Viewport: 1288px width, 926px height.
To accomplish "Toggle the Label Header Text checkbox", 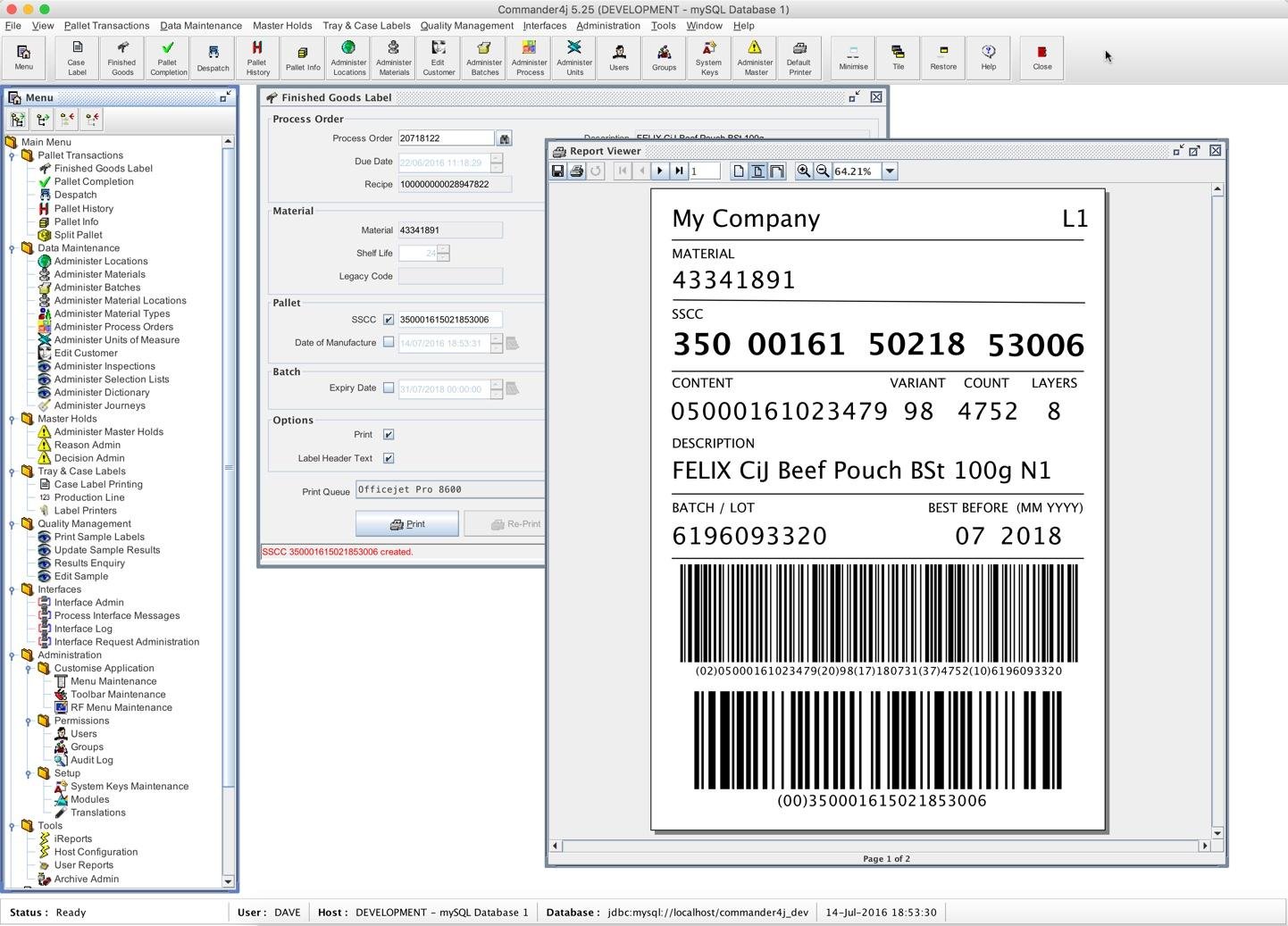I will tap(389, 457).
